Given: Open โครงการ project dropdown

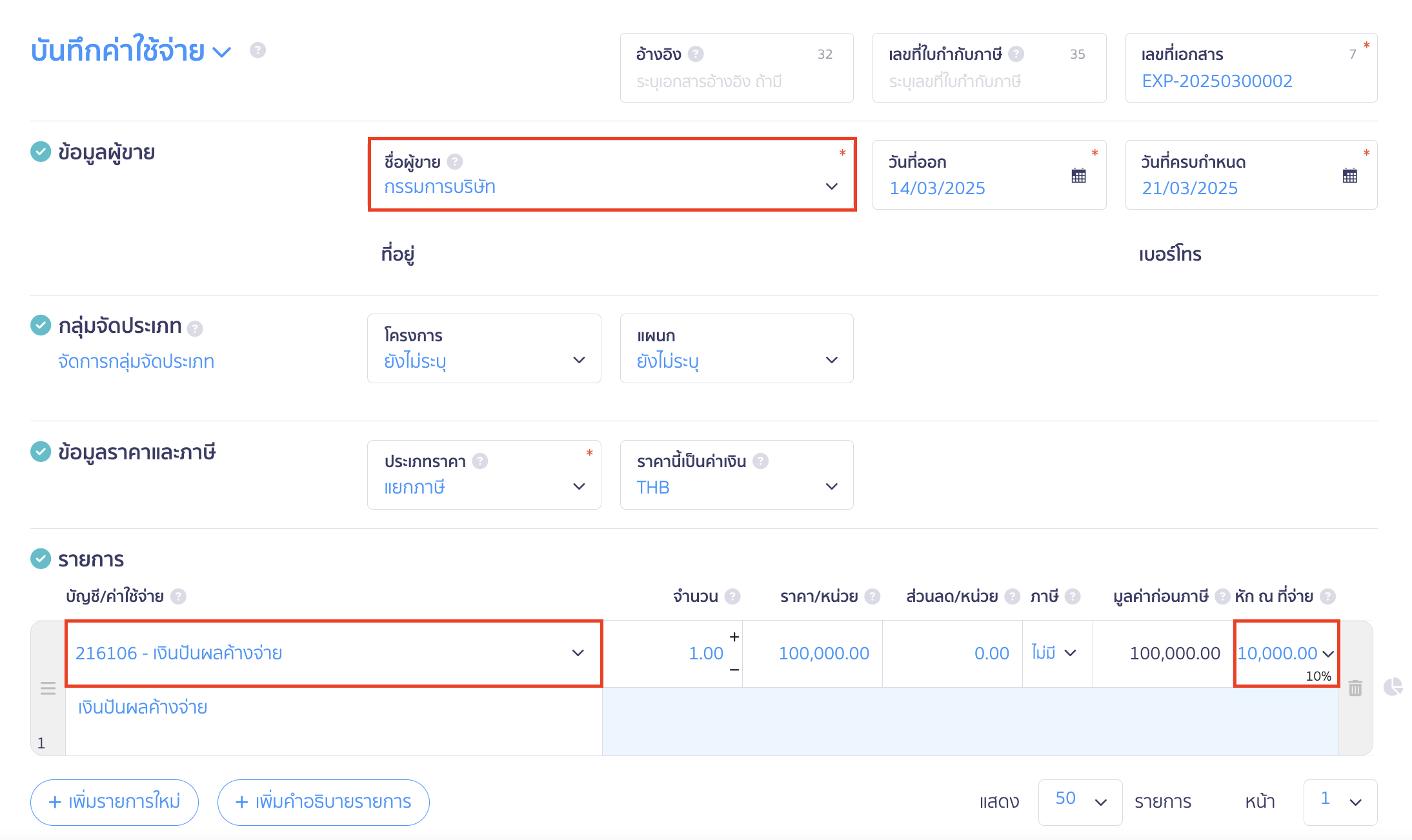Looking at the screenshot, I should (484, 348).
